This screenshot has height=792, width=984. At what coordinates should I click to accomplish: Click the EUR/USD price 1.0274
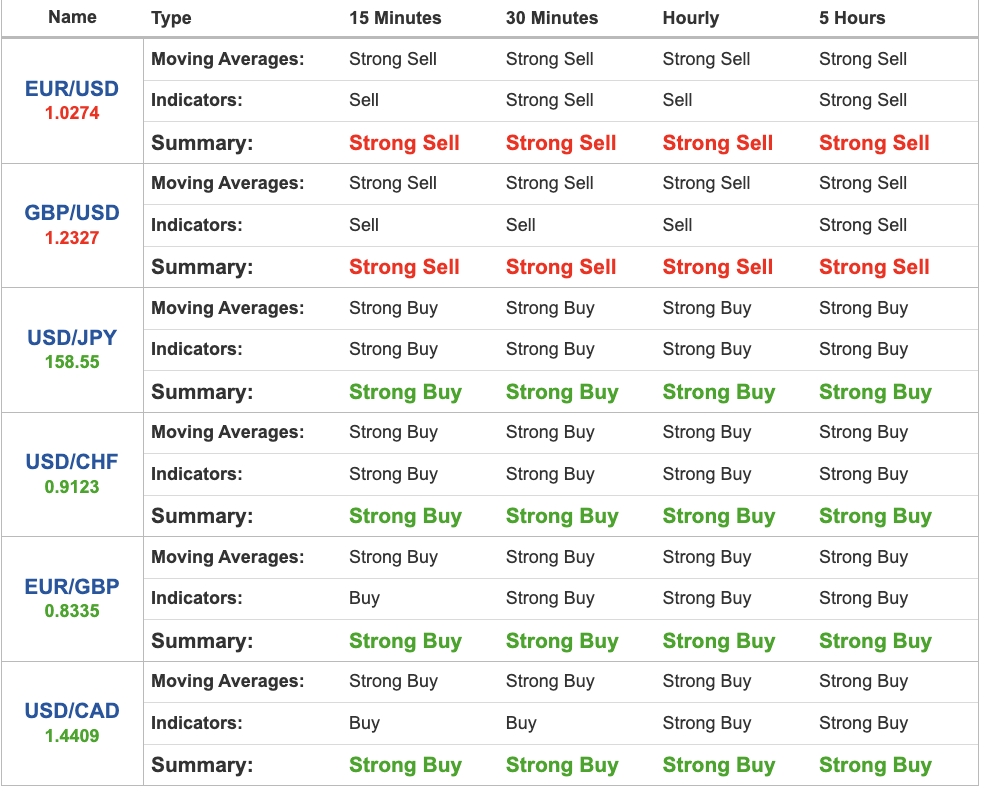[x=72, y=114]
